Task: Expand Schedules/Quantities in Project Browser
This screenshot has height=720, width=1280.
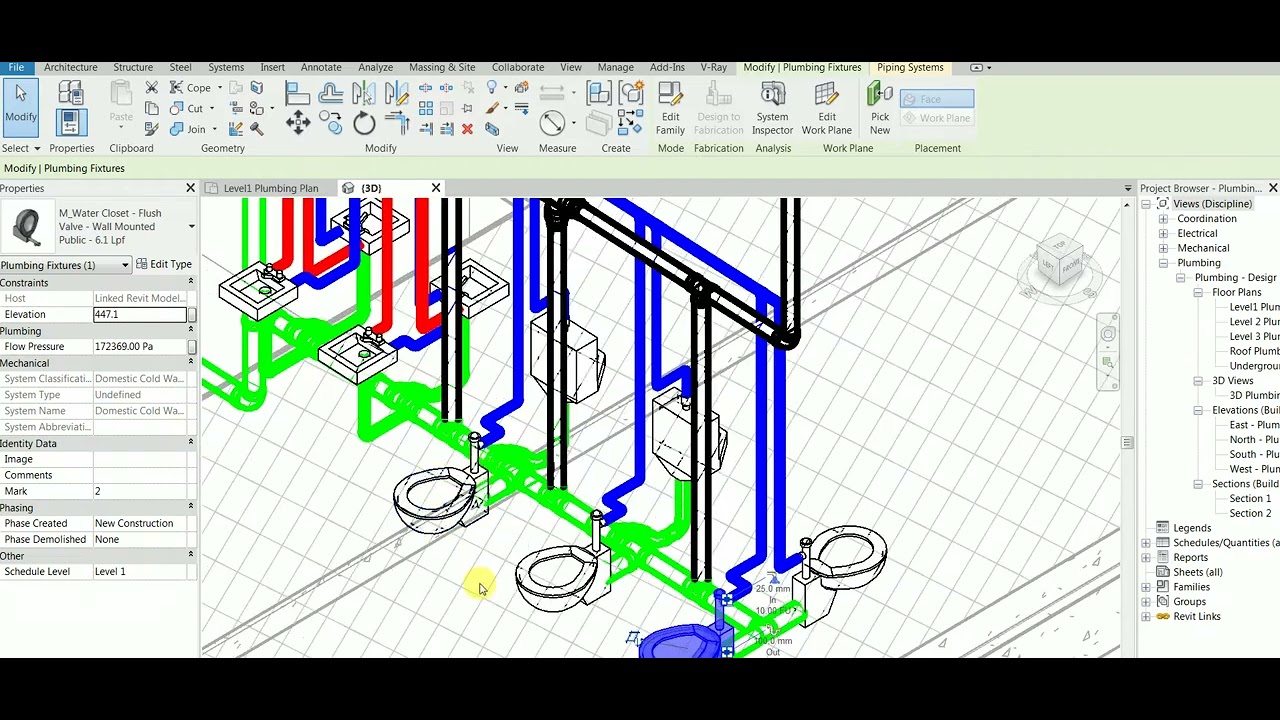Action: [1146, 543]
